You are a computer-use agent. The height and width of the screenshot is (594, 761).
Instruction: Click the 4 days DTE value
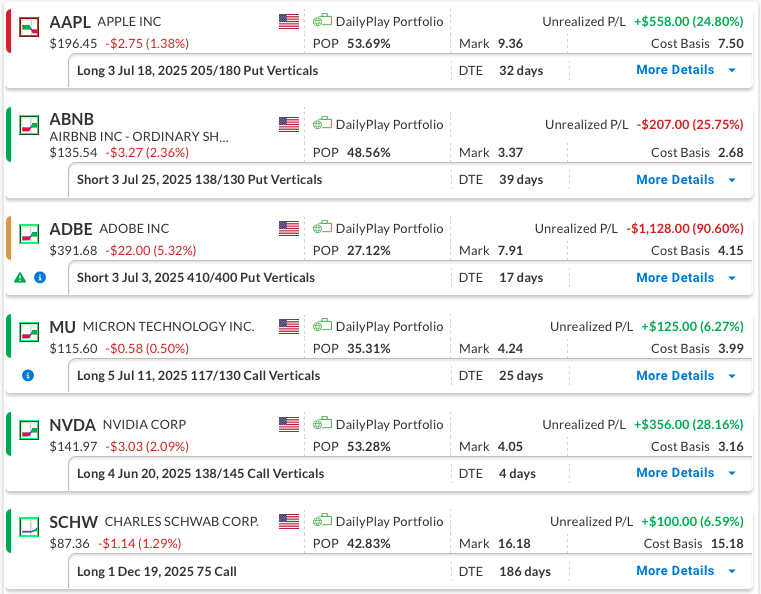pyautogui.click(x=517, y=474)
